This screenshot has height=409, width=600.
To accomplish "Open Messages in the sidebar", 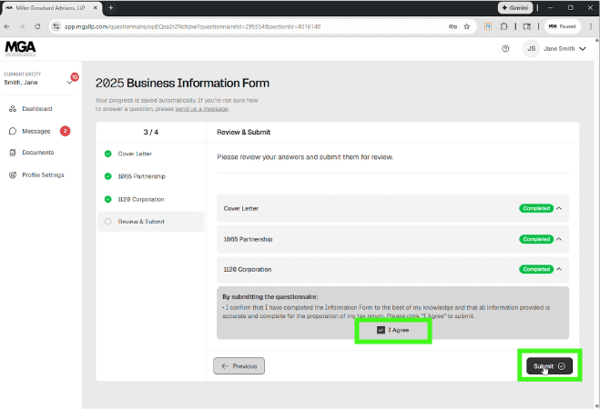I will tap(36, 130).
